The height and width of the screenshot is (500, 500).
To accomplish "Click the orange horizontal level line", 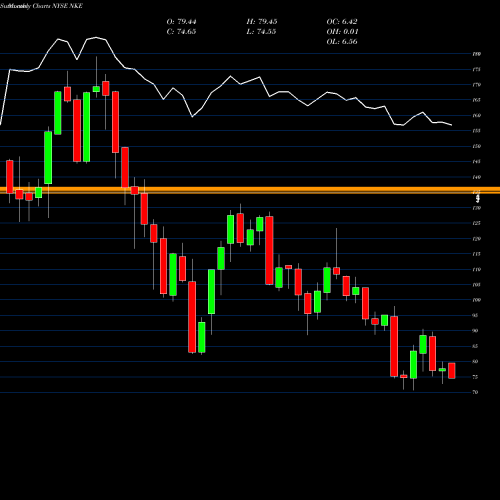I will (x=250, y=190).
